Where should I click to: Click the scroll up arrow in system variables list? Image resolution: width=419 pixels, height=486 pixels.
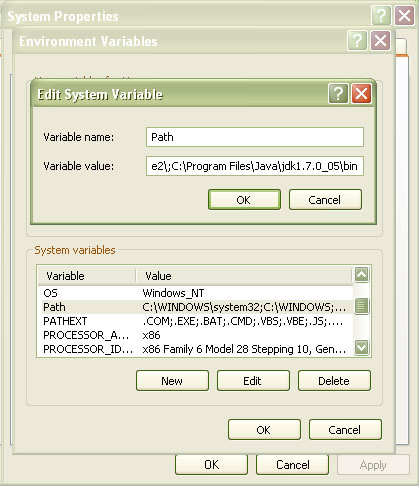tap(362, 275)
